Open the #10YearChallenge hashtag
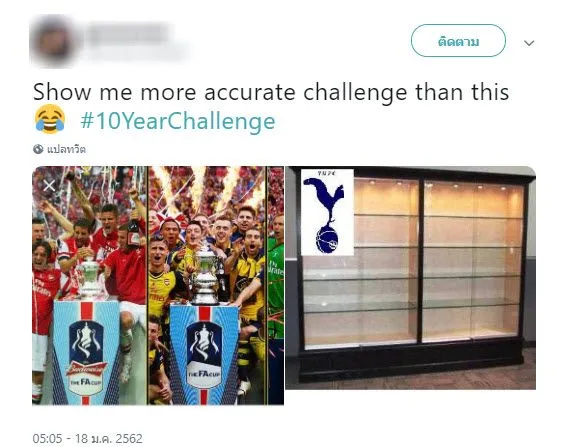The width and height of the screenshot is (568, 447). [178, 121]
